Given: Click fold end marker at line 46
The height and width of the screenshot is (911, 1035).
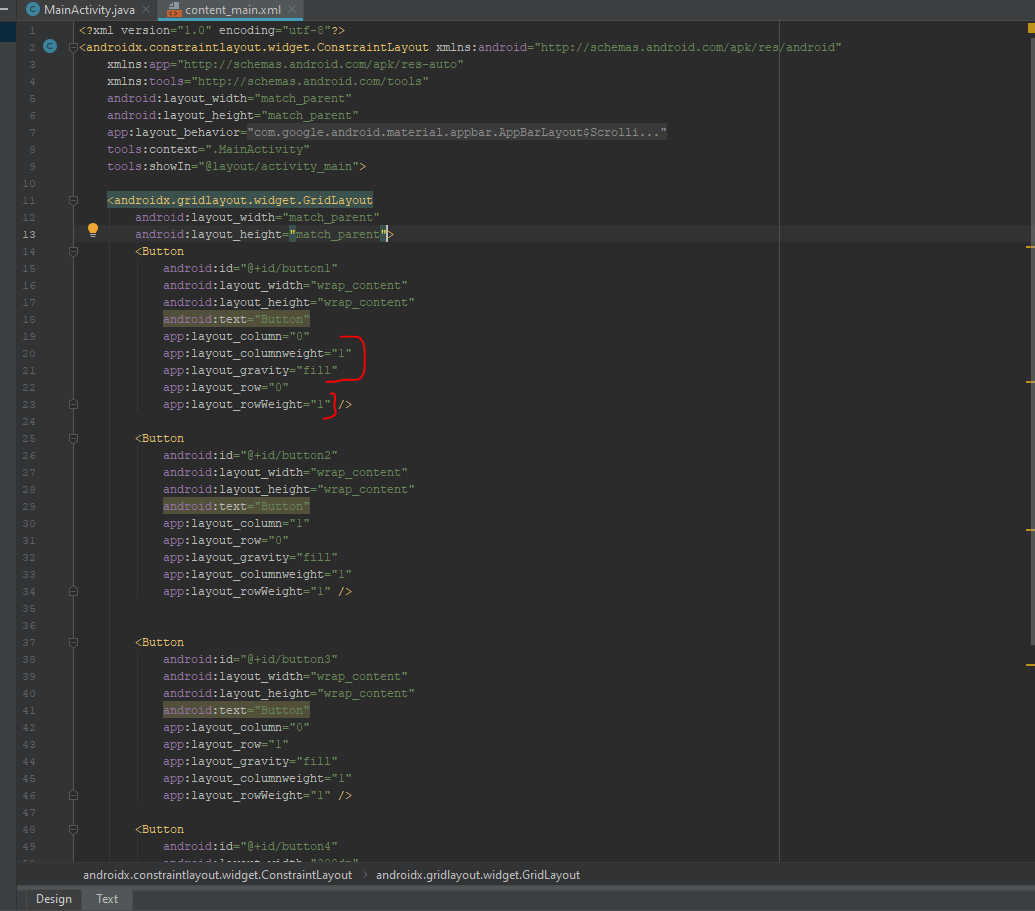Looking at the screenshot, I should 73,795.
